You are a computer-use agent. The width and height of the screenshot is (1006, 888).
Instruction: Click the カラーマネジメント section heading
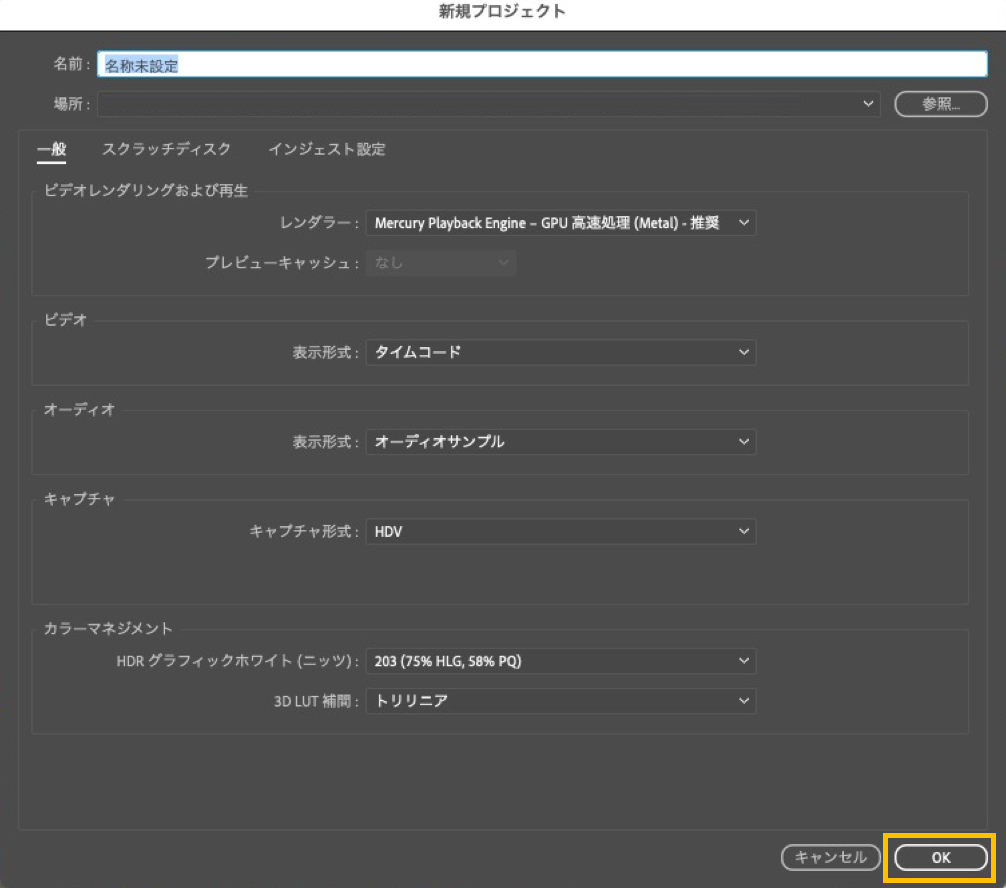pyautogui.click(x=108, y=629)
